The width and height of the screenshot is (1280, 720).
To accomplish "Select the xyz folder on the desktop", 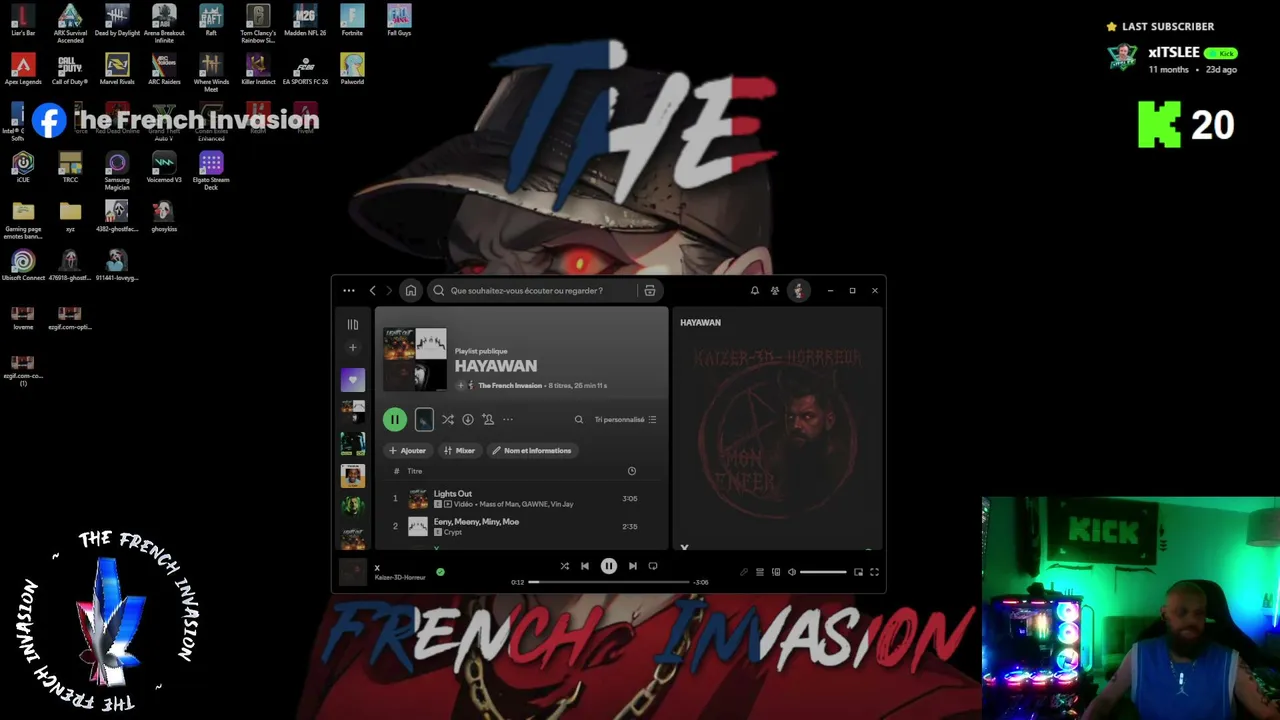I will point(70,217).
